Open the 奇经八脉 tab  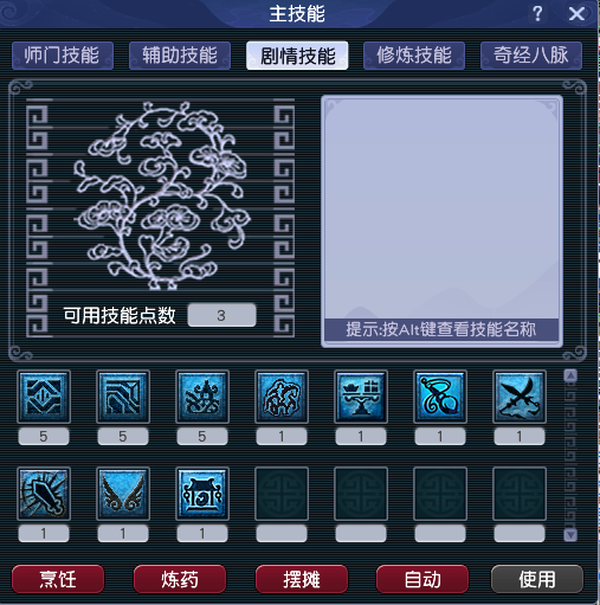tap(531, 56)
